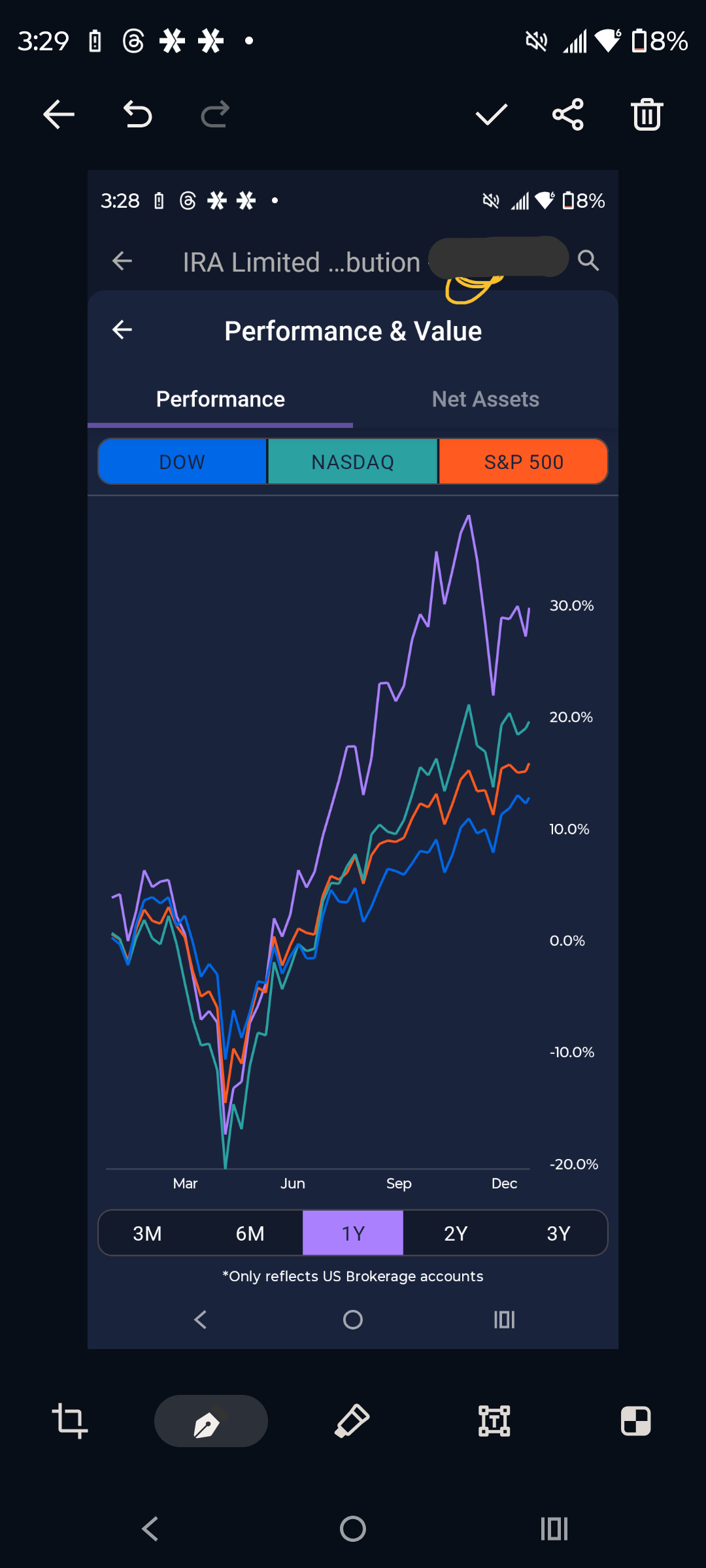Viewport: 706px width, 1568px height.
Task: Open the pixelate mosaic tool
Action: [635, 1421]
